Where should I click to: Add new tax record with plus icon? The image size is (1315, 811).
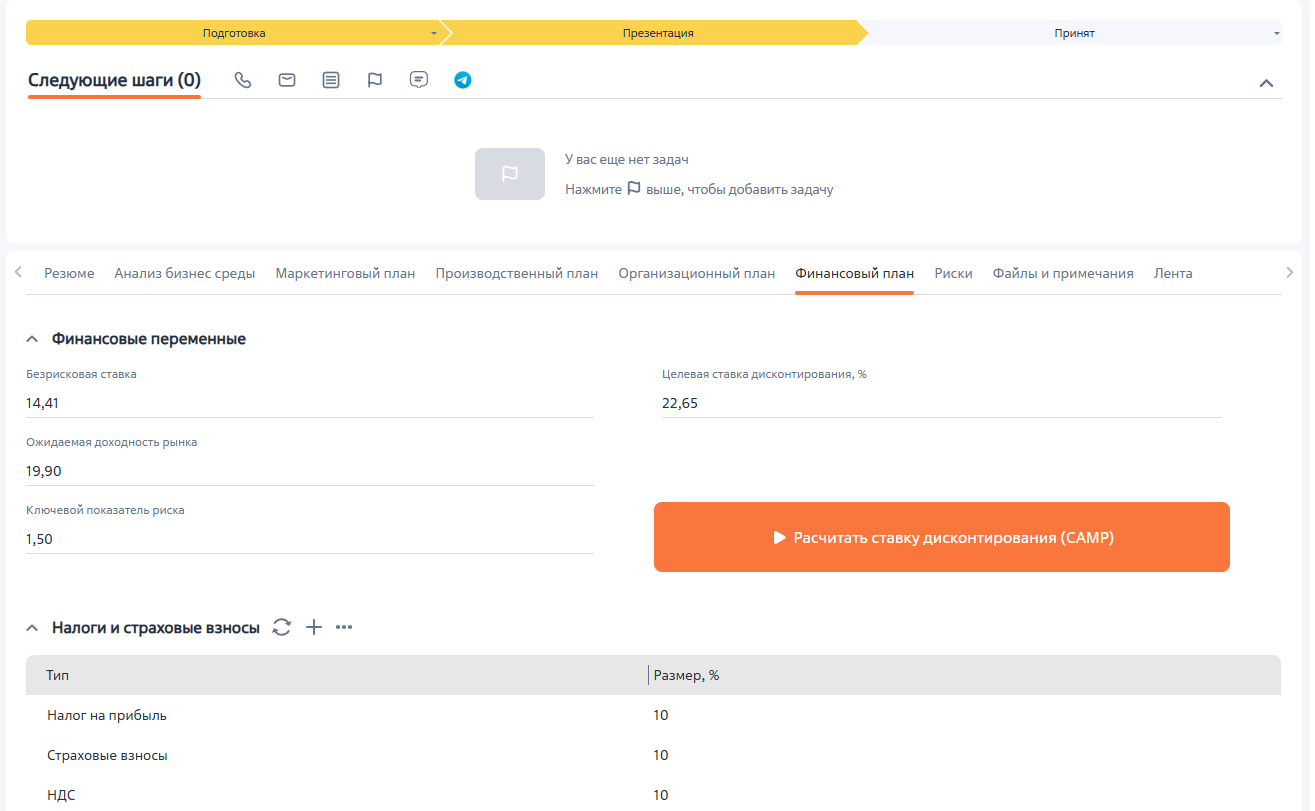pyautogui.click(x=314, y=627)
